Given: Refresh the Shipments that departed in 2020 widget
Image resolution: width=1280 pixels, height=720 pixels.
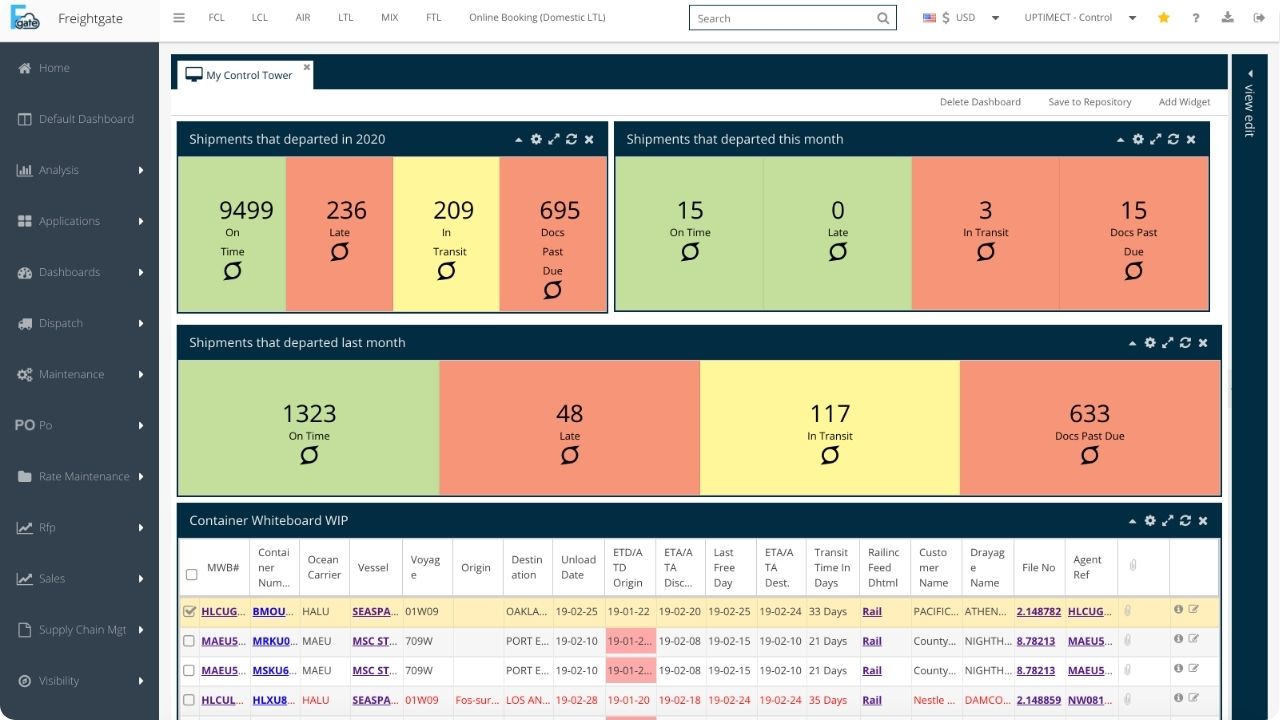Looking at the screenshot, I should pyautogui.click(x=571, y=139).
